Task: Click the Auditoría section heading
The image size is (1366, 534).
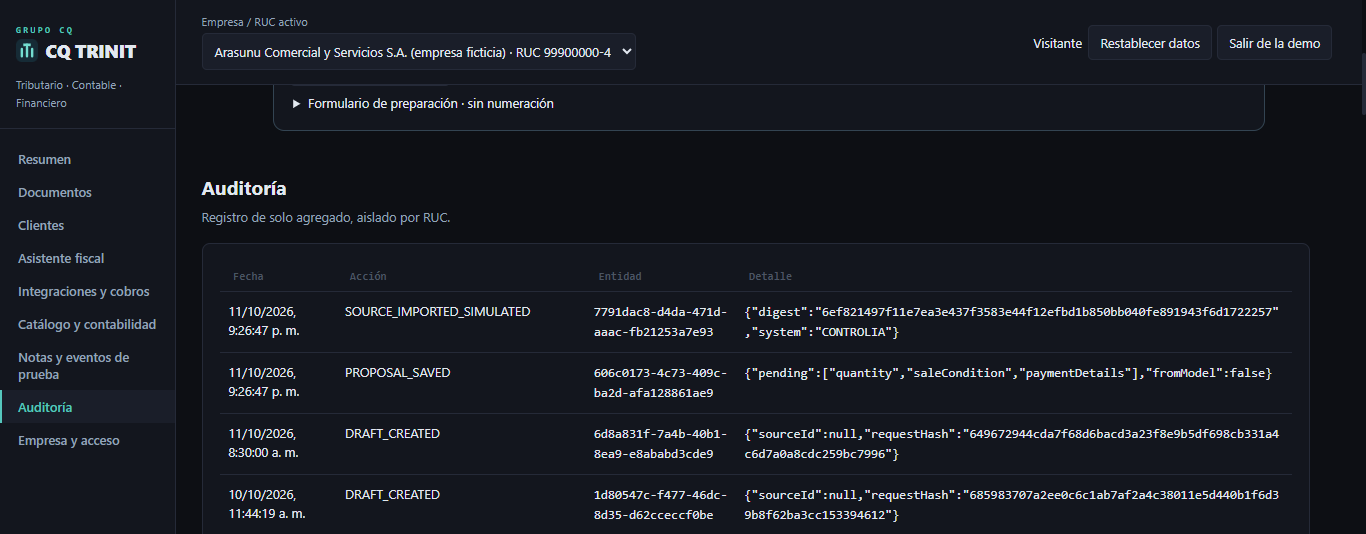Action: [244, 189]
